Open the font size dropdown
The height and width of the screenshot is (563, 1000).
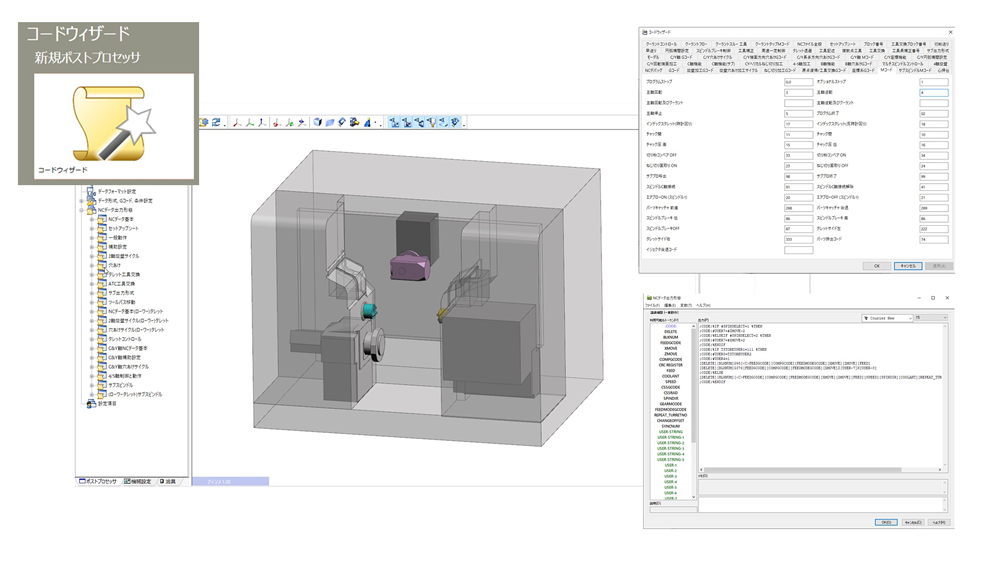tap(946, 318)
